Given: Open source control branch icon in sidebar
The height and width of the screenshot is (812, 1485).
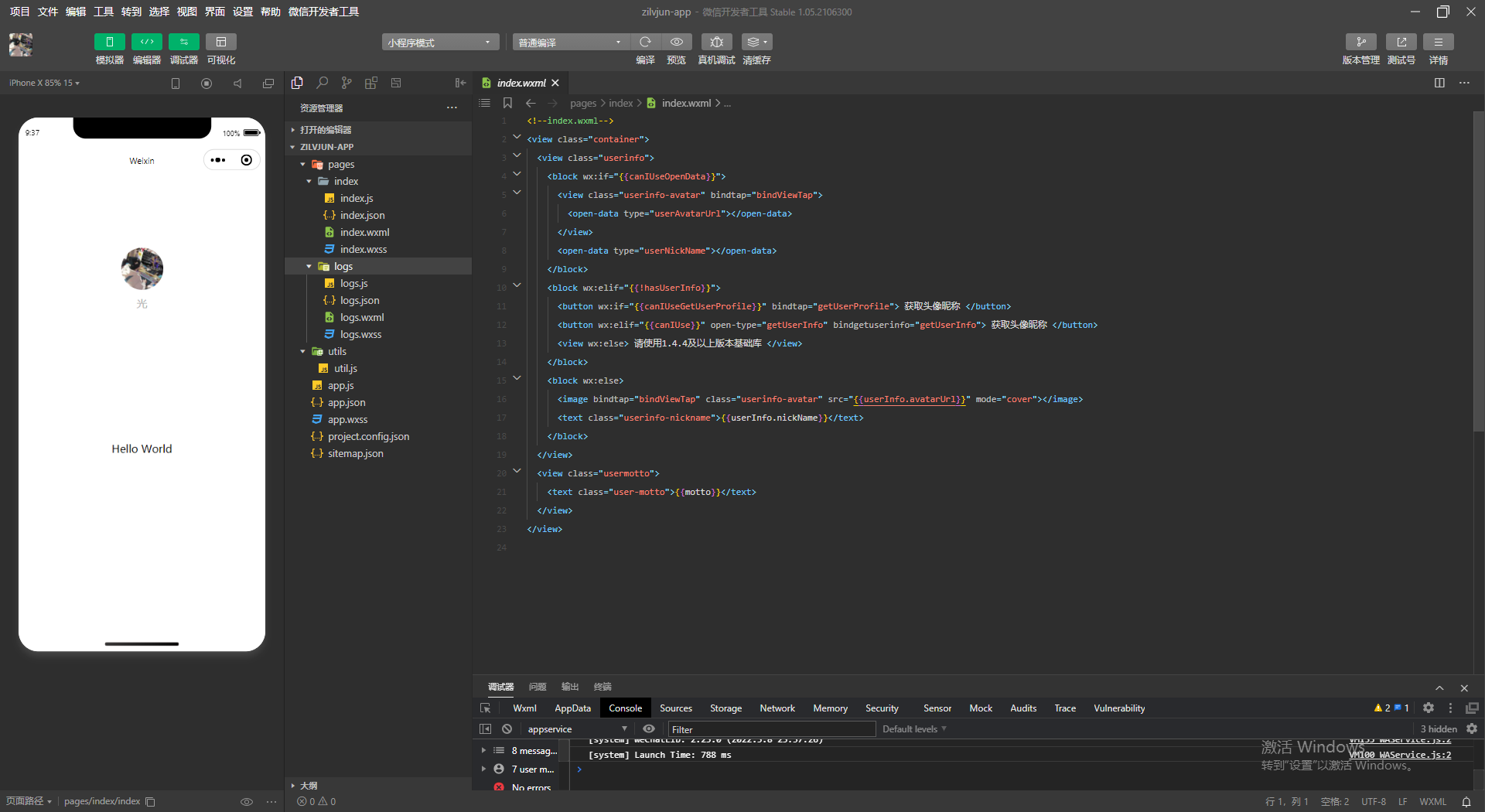Looking at the screenshot, I should (x=346, y=83).
